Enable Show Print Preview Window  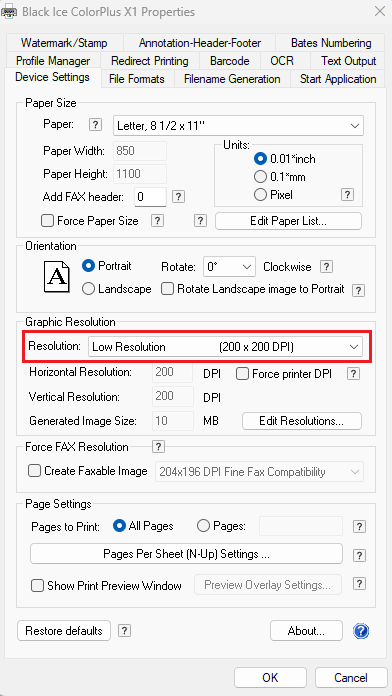[37, 585]
